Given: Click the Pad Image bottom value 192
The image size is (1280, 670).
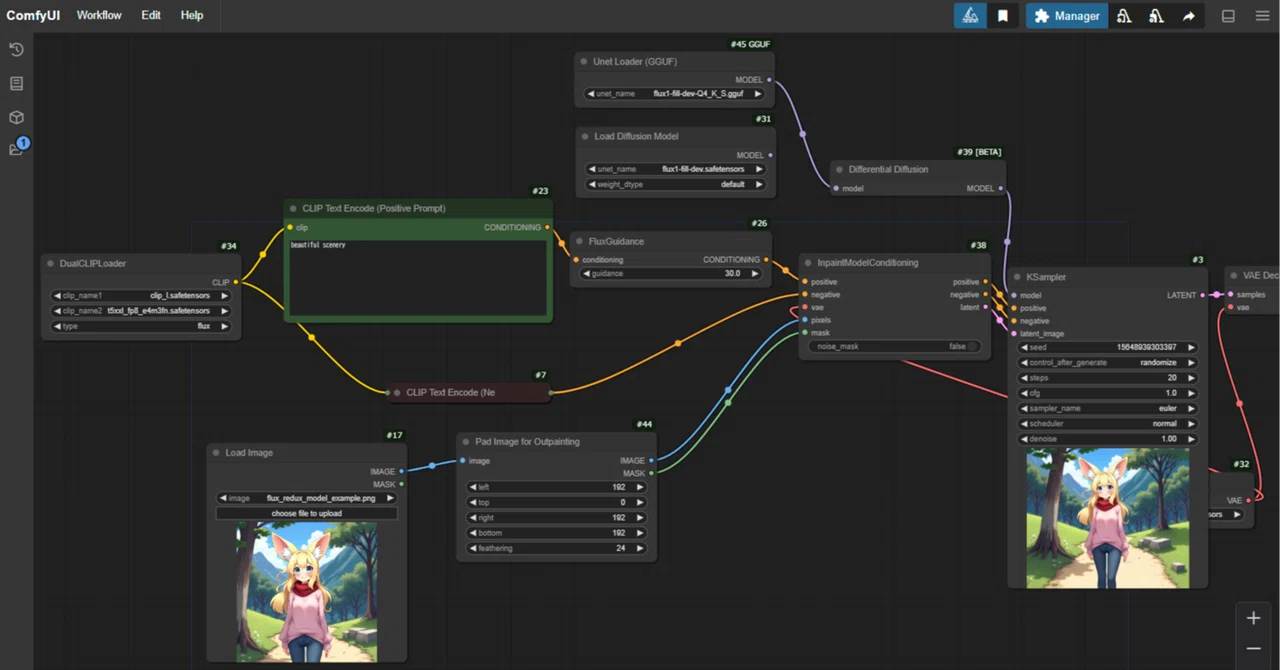Looking at the screenshot, I should click(618, 533).
